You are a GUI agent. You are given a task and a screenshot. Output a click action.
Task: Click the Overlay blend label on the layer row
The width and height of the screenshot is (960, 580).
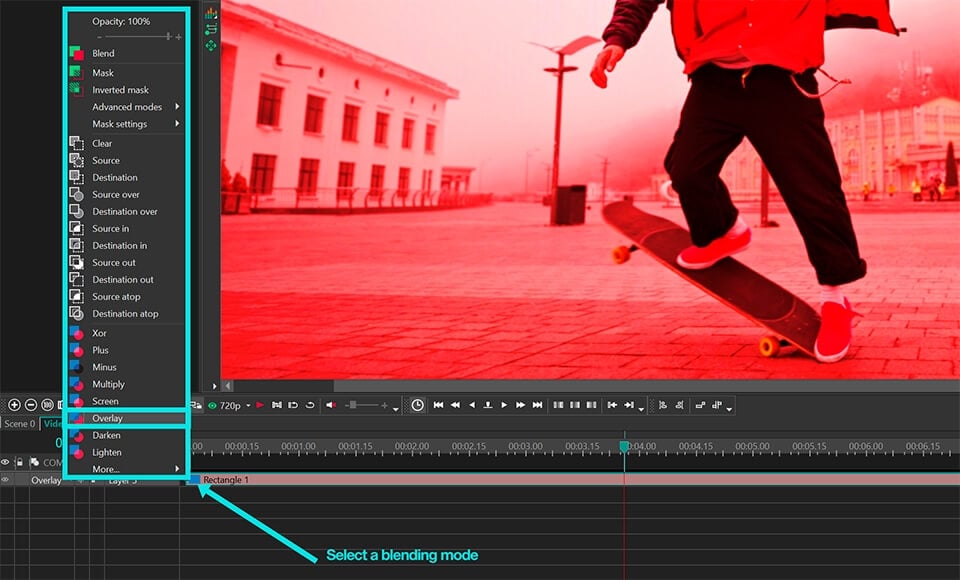tap(47, 480)
